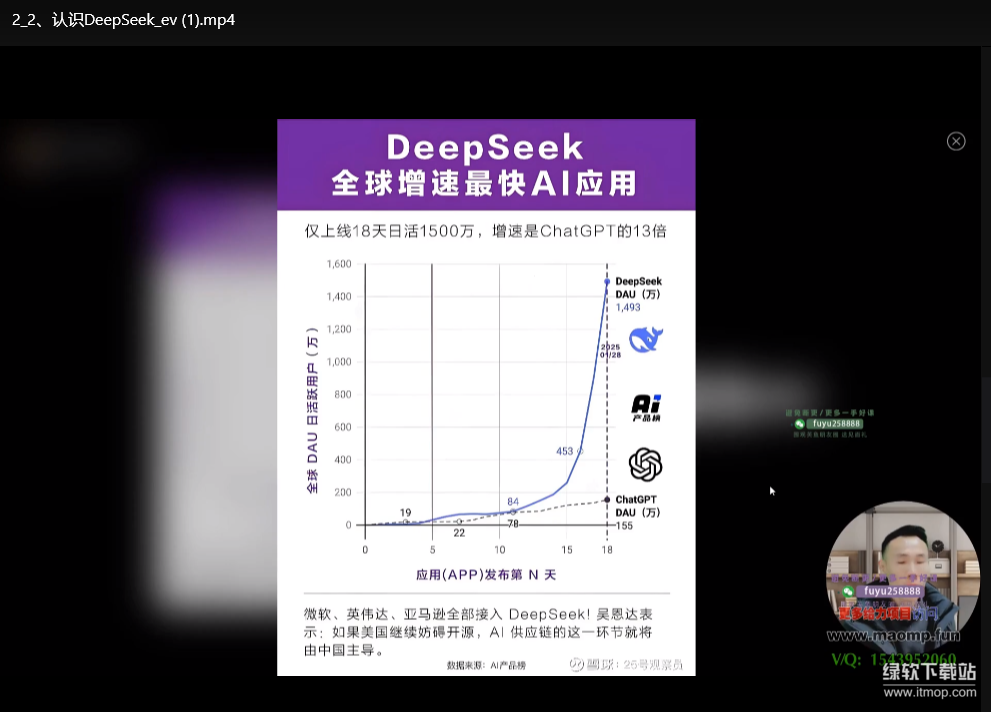
Task: Click the video title 2_2、认识DeepSeek_ev (1).mp4
Action: (123, 20)
